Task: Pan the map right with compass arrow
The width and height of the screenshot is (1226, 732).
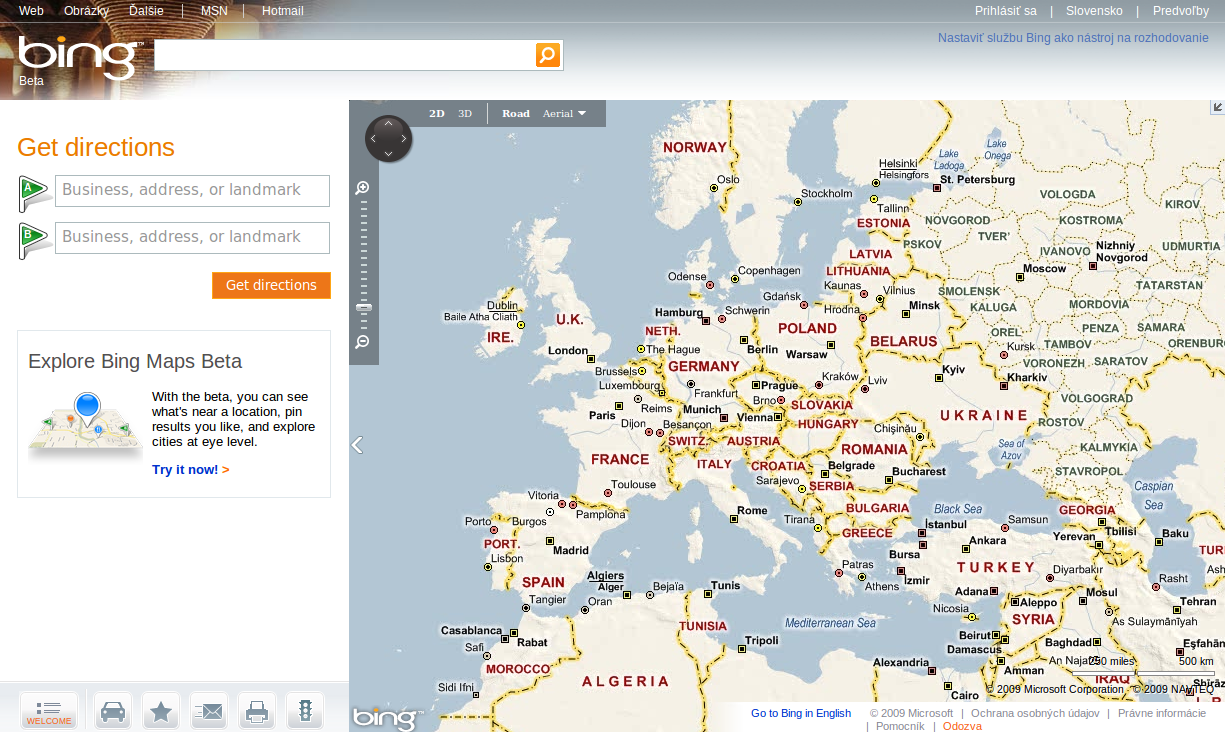Action: click(x=404, y=139)
